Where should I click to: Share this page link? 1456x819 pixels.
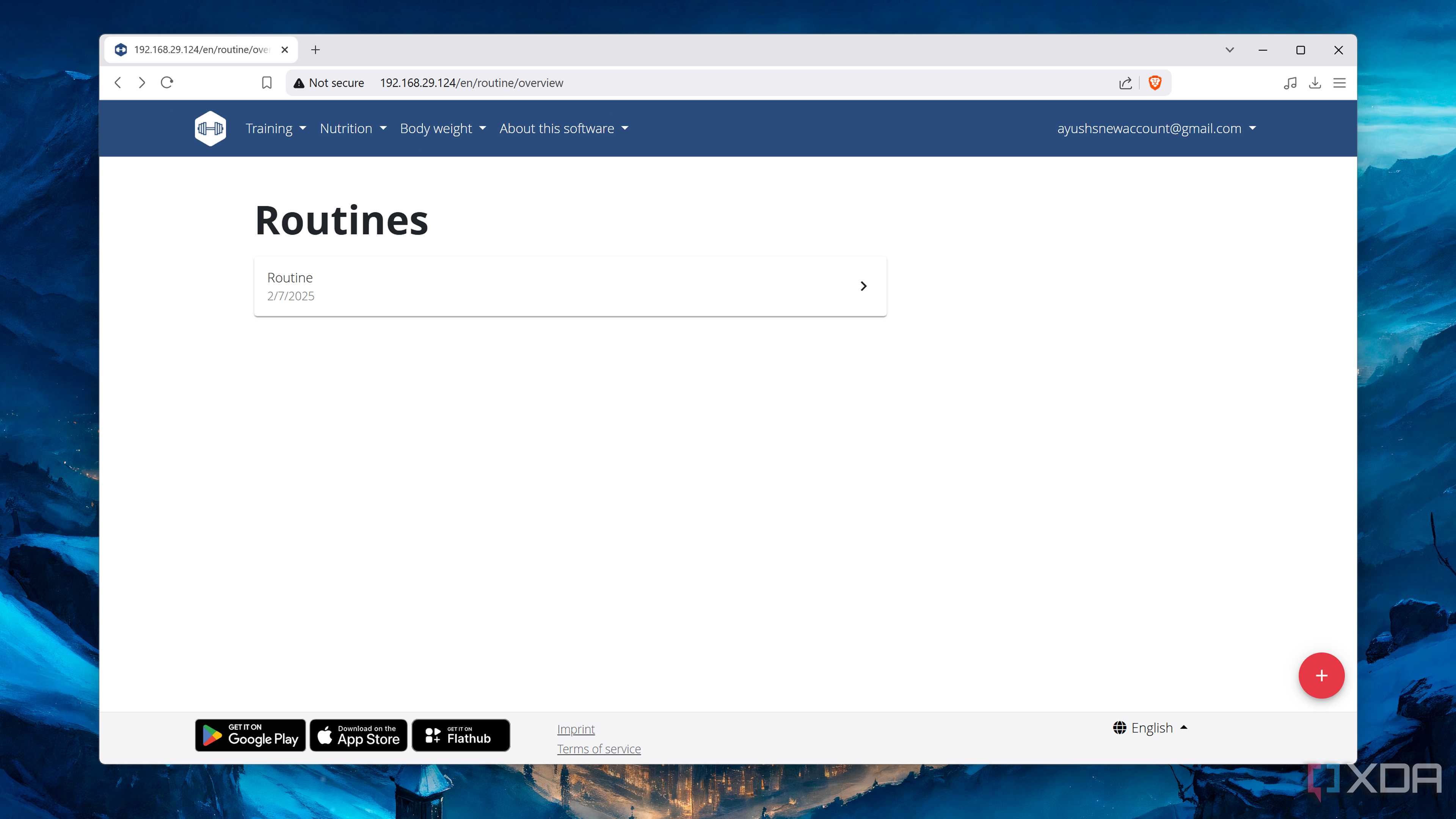pyautogui.click(x=1125, y=83)
